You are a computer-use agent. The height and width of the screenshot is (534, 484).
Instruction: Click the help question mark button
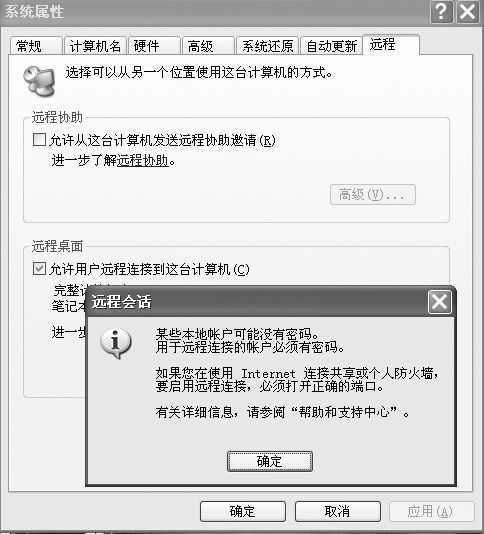click(x=441, y=12)
